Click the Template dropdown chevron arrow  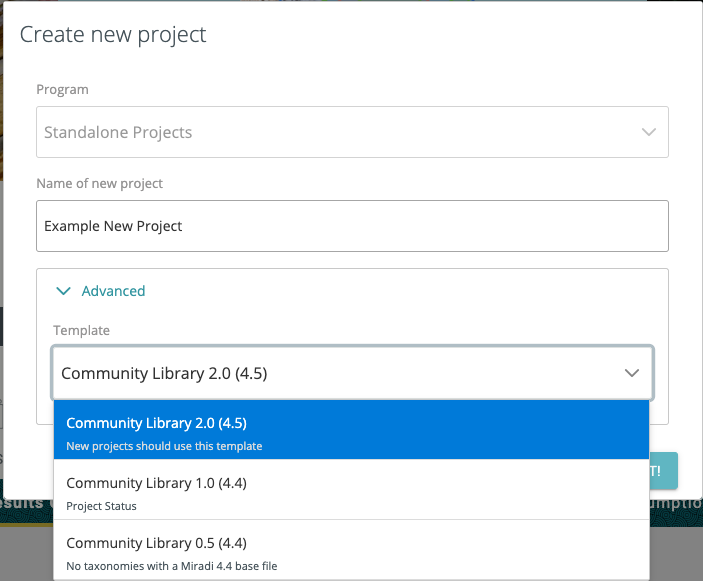(632, 373)
